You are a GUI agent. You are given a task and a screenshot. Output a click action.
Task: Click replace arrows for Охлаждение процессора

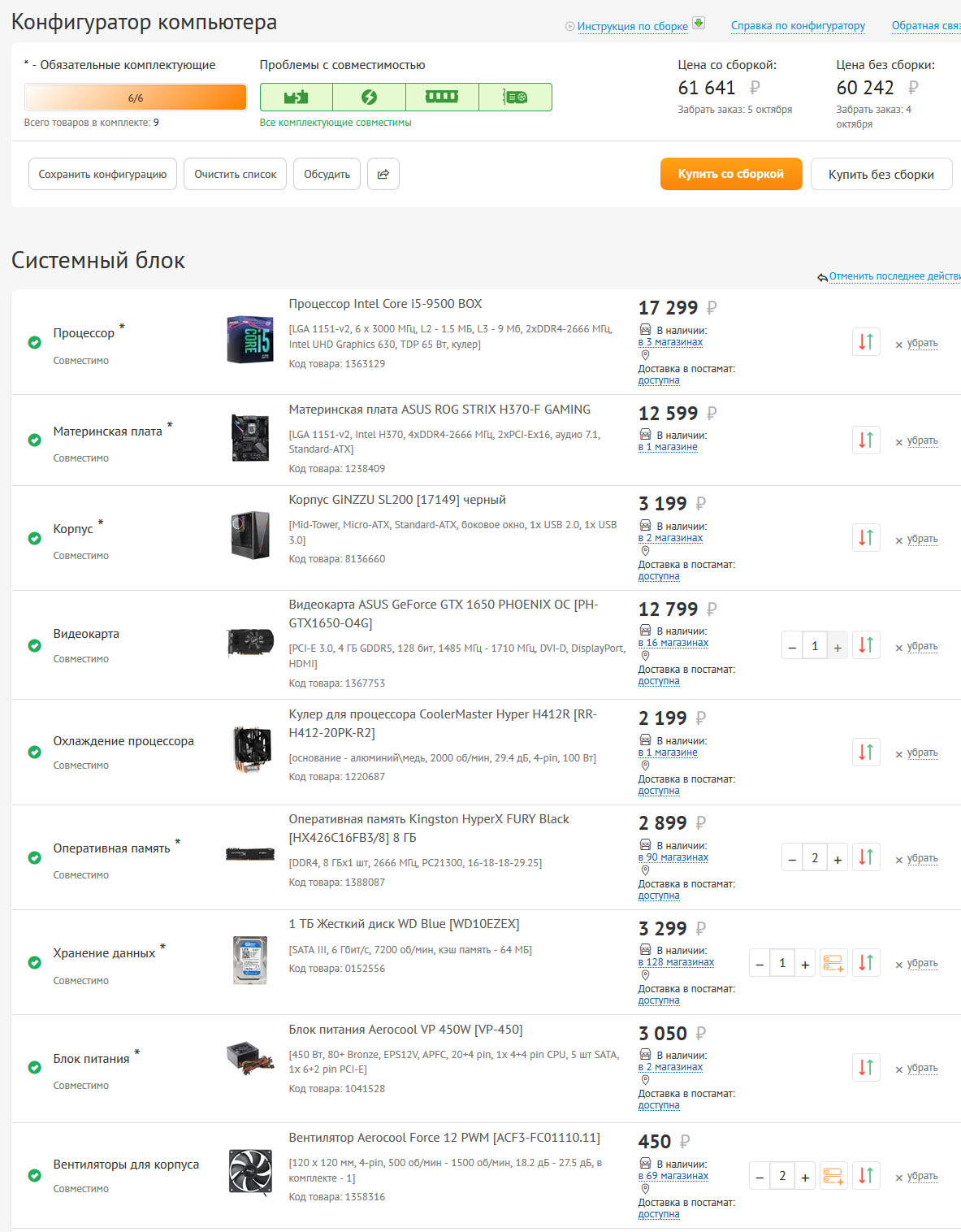coord(866,752)
